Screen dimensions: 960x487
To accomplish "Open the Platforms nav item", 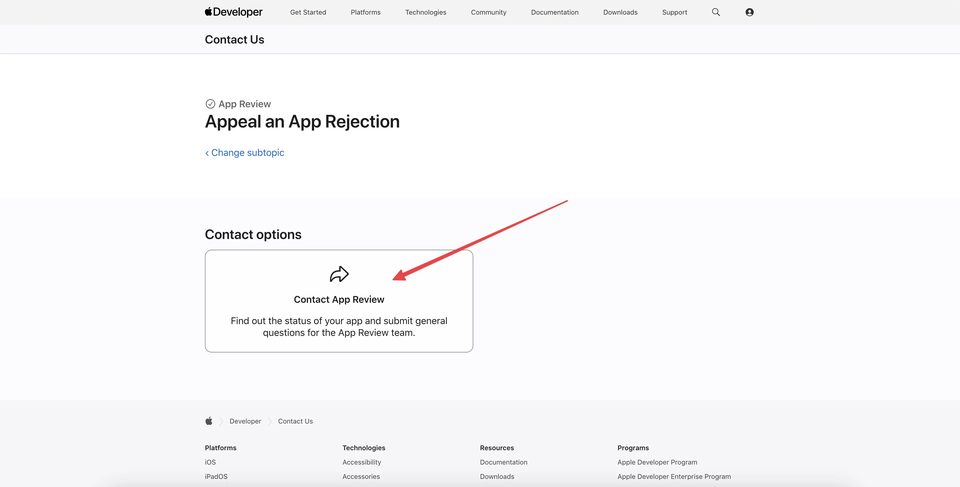I will (366, 12).
